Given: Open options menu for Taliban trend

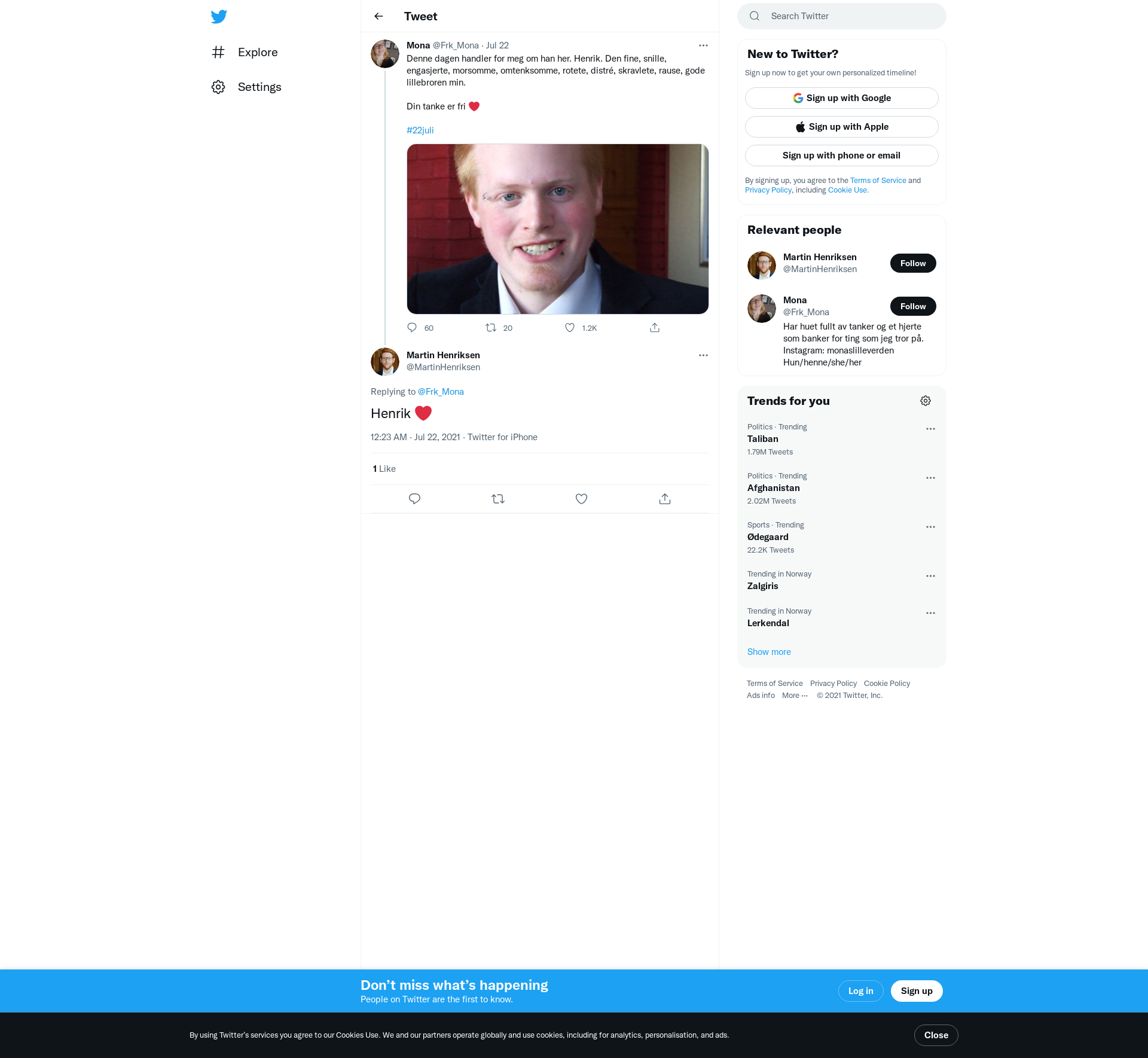Looking at the screenshot, I should (930, 429).
